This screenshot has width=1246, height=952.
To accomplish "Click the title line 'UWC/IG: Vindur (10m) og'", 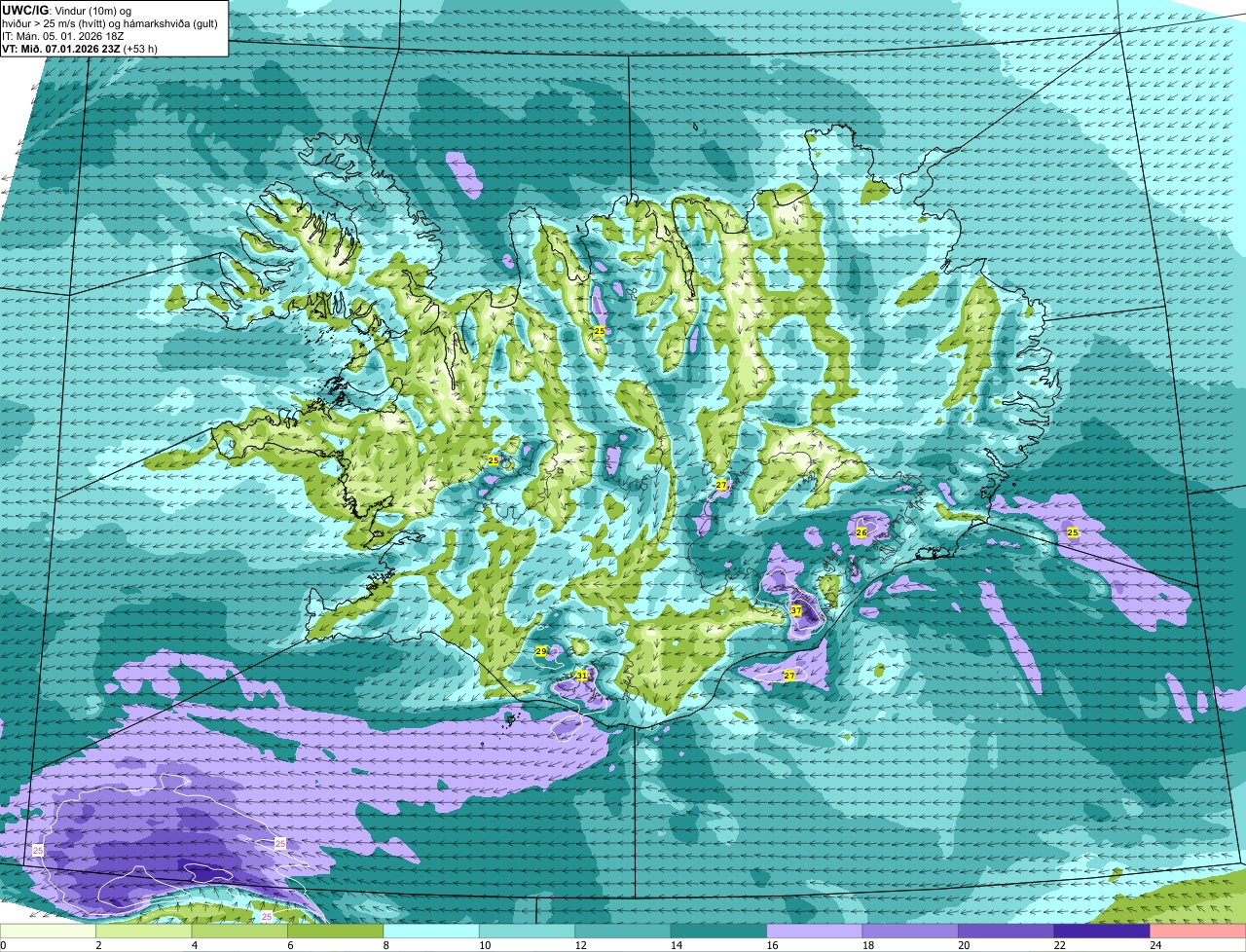I will pyautogui.click(x=66, y=10).
